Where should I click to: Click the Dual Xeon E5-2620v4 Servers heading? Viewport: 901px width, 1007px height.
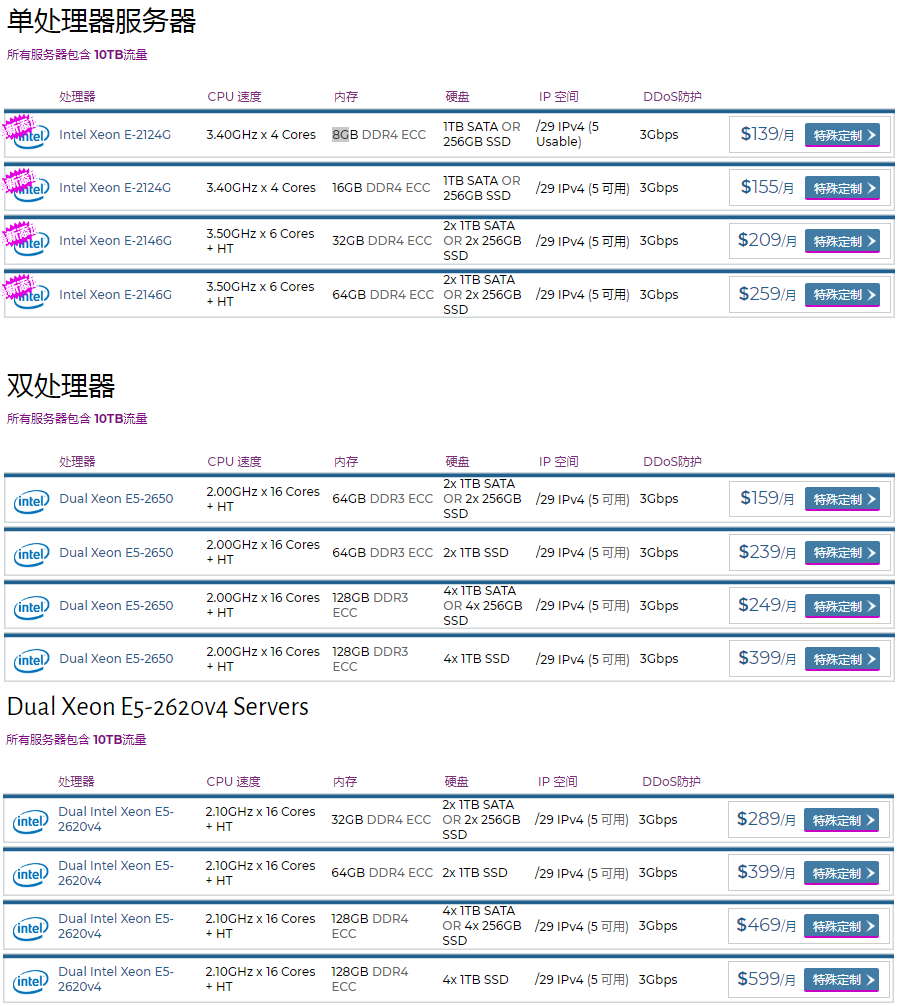tap(157, 707)
